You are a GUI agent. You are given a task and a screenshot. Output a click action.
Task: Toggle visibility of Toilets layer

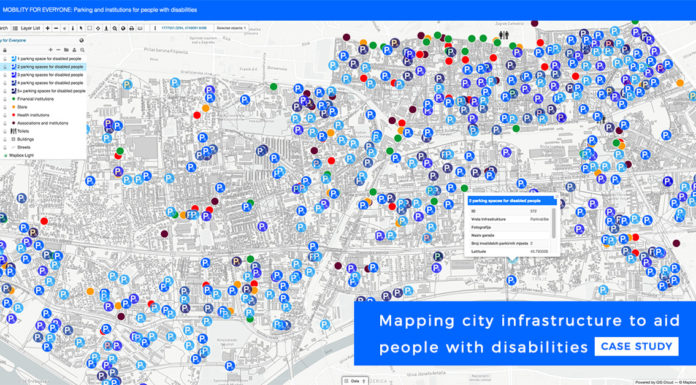[x=5, y=131]
